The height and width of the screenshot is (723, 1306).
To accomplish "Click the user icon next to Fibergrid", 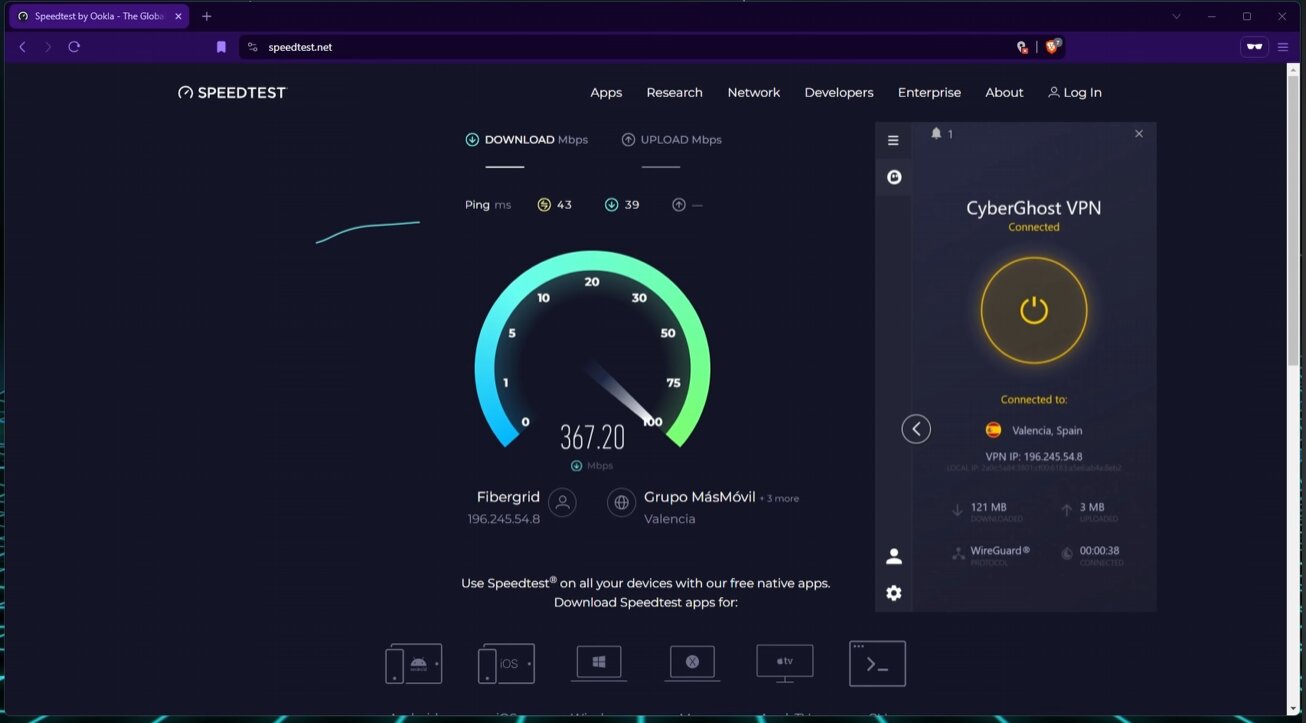I will [x=563, y=503].
